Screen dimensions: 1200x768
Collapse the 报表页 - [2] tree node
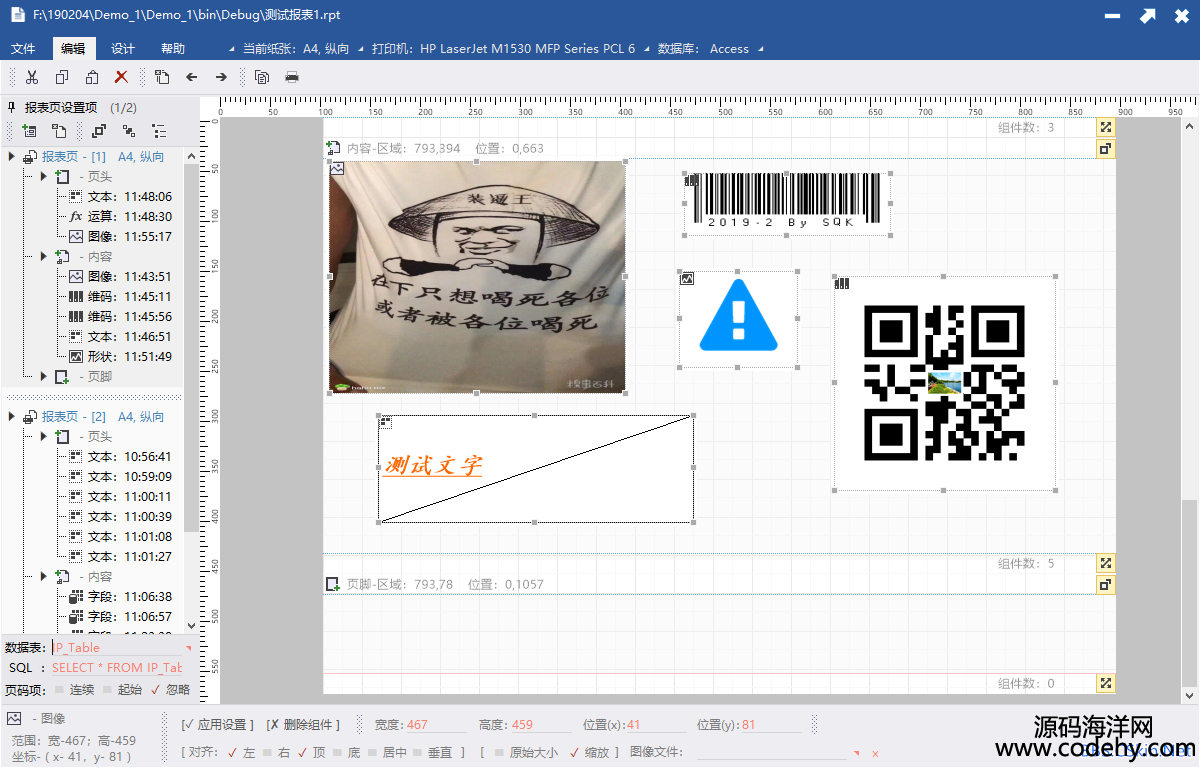click(x=11, y=417)
